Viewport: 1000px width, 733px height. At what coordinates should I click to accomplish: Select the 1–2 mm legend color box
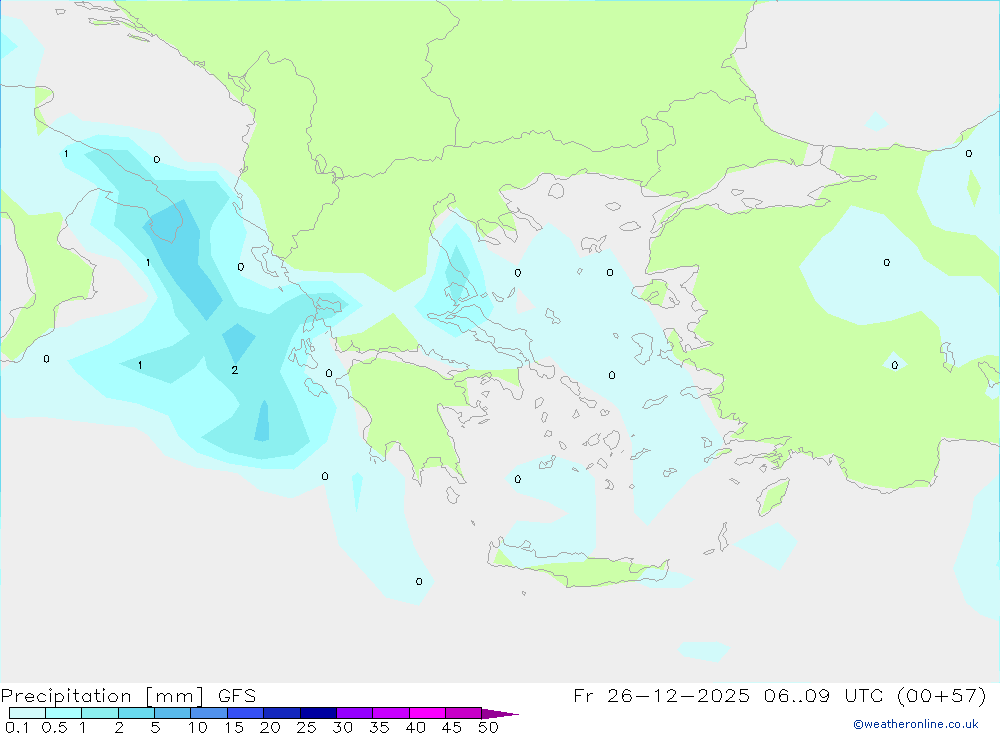(100, 713)
